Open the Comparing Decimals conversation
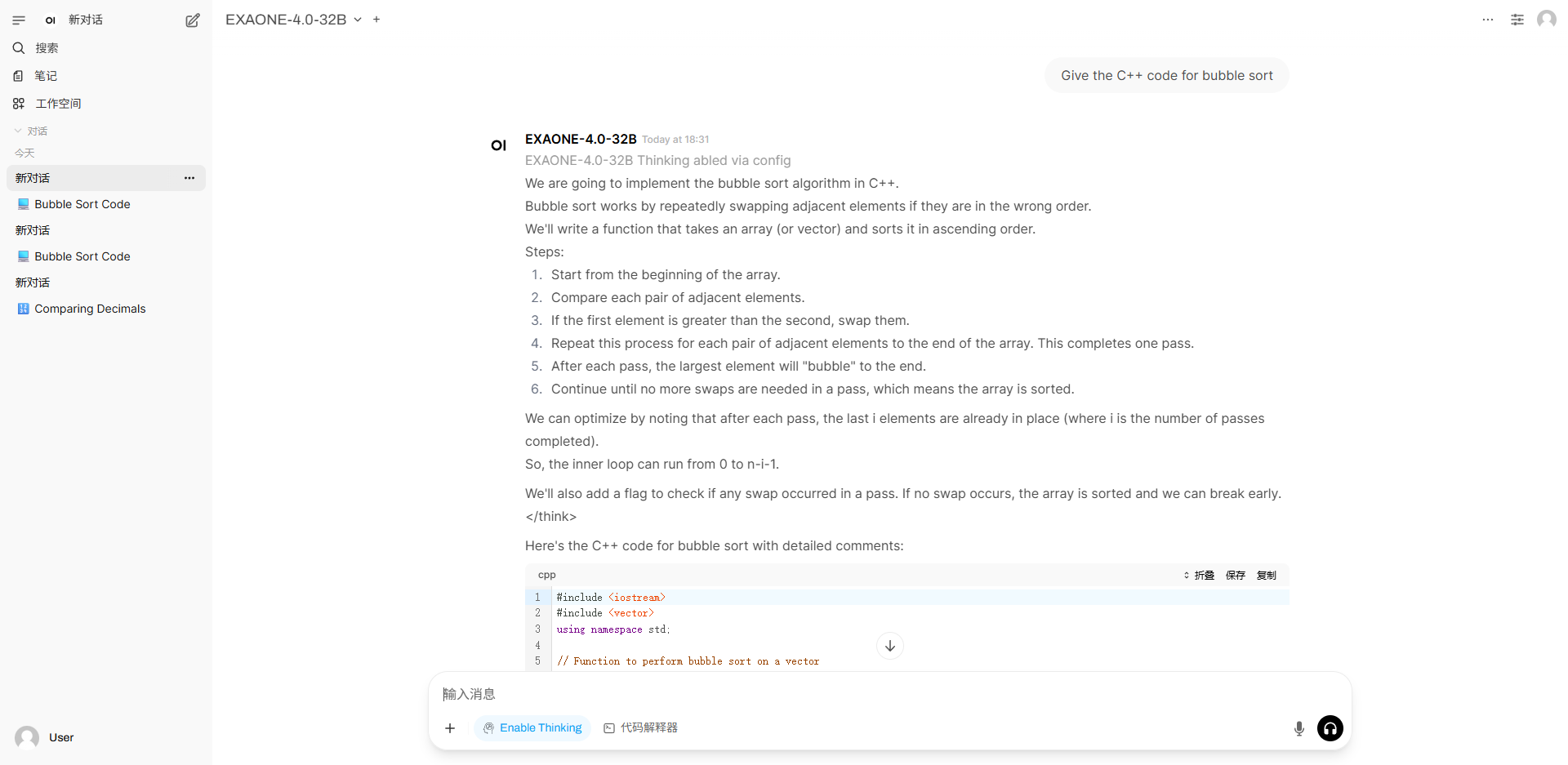The height and width of the screenshot is (765, 1568). click(90, 309)
